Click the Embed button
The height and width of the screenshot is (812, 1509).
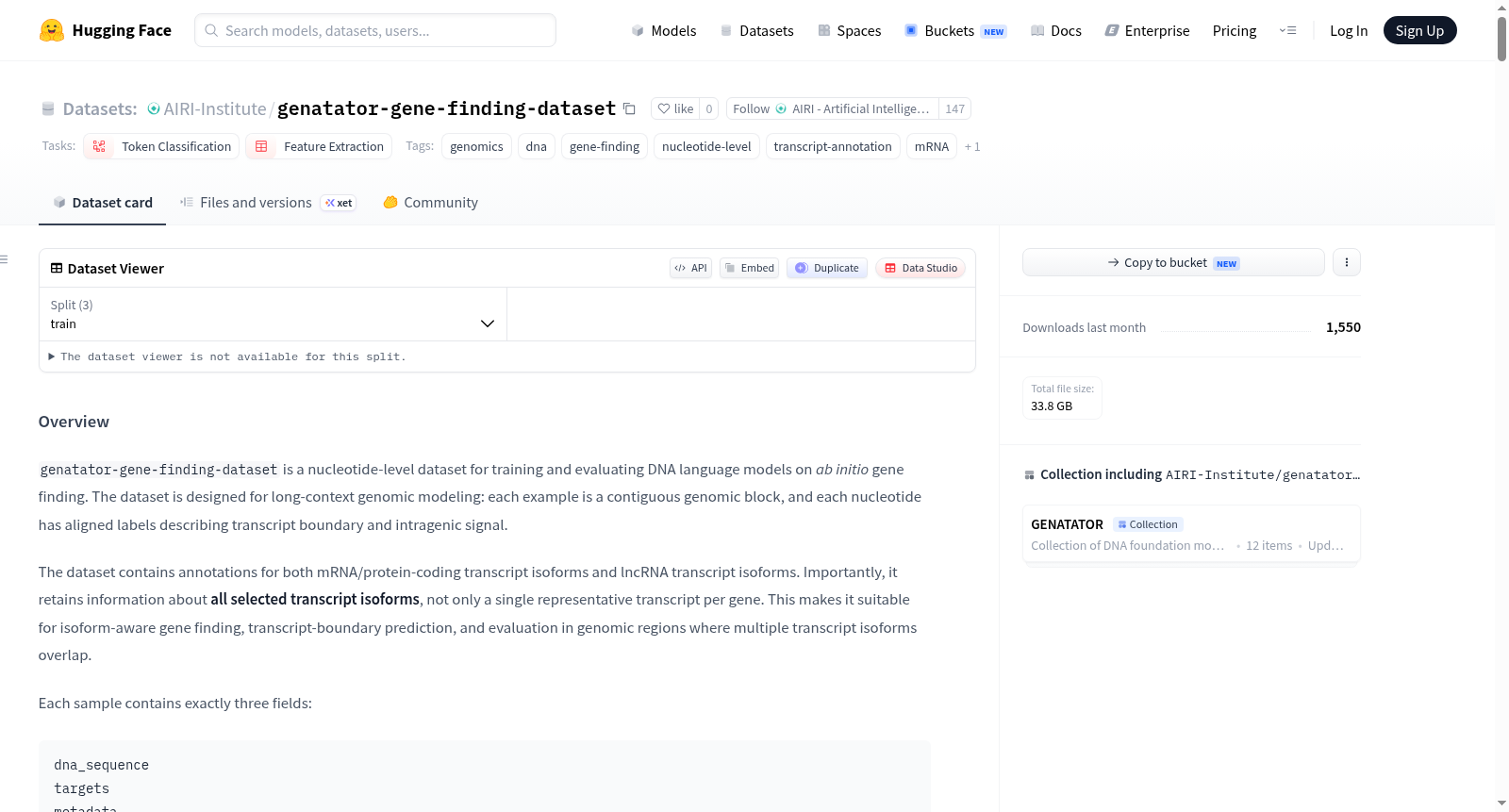pyautogui.click(x=749, y=268)
